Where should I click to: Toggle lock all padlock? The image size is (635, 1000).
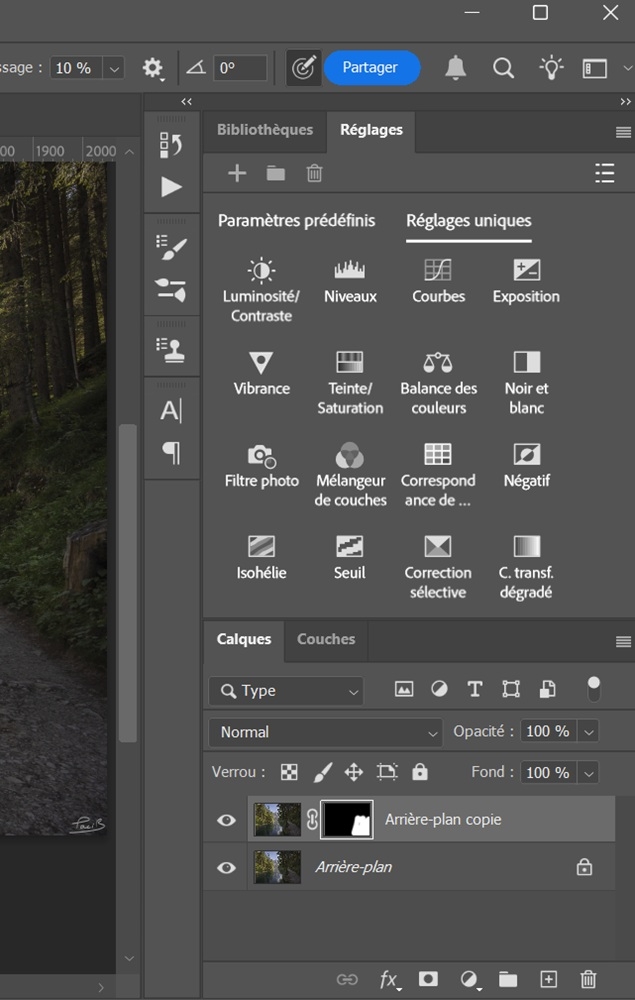(420, 772)
